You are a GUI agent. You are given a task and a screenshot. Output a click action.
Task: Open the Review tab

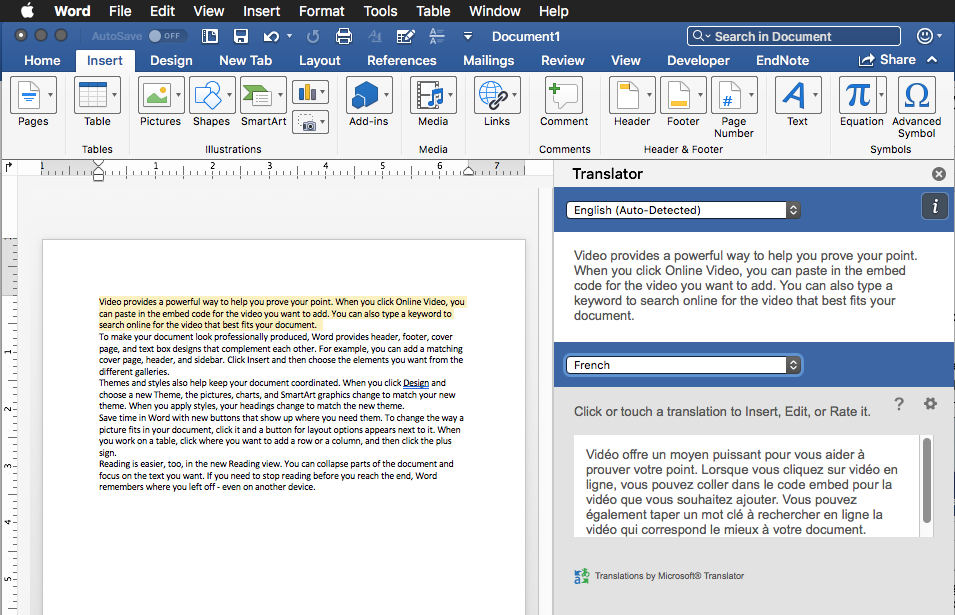pyautogui.click(x=563, y=60)
